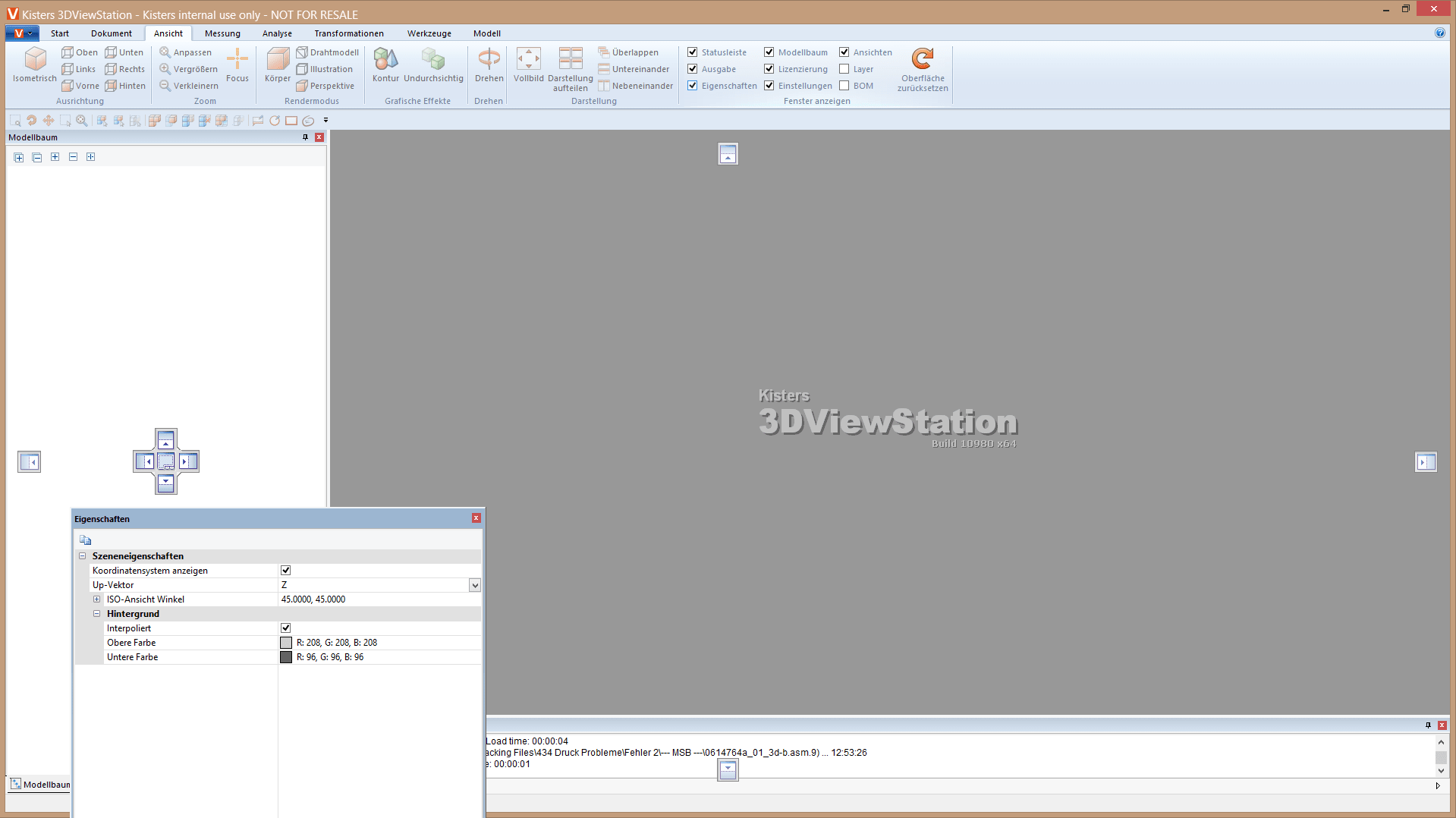Select the Modellbaum bottom tab
The image size is (1456, 818).
tap(40, 785)
